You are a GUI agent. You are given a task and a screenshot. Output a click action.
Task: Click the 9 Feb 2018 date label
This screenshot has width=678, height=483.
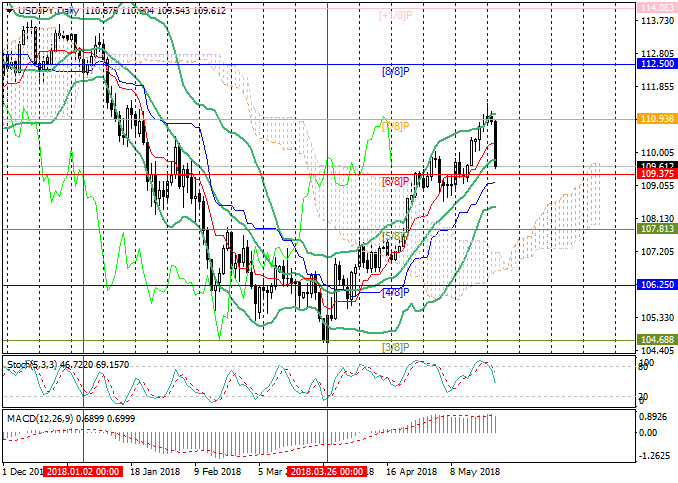[218, 471]
